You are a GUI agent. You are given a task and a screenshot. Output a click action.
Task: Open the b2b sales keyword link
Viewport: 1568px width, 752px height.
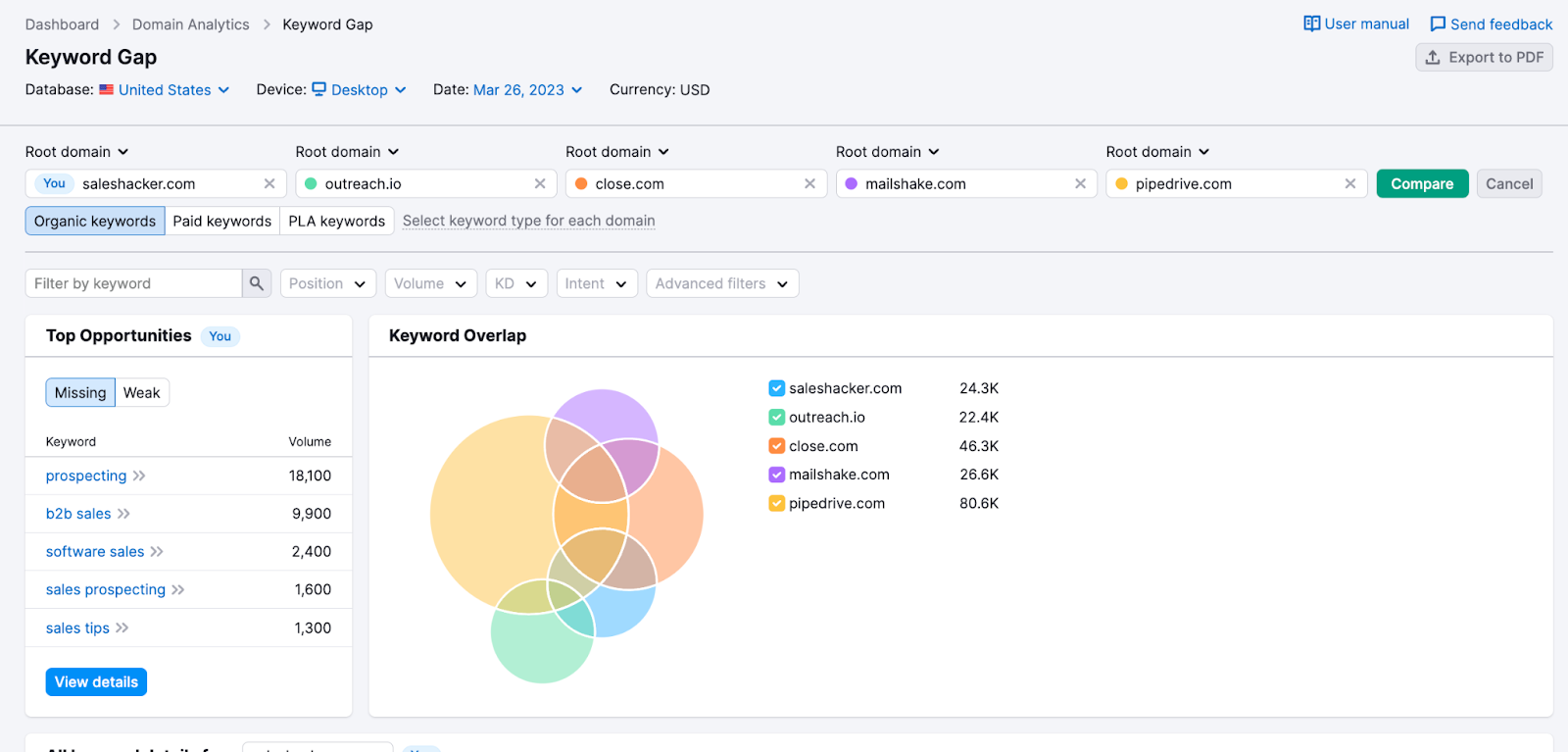[78, 514]
